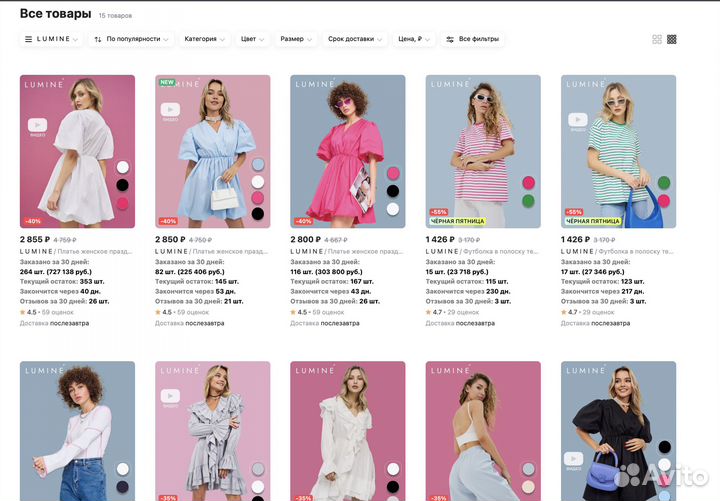Expand the Размер filter dropdown
Screen dimensions: 720x501
296,39
